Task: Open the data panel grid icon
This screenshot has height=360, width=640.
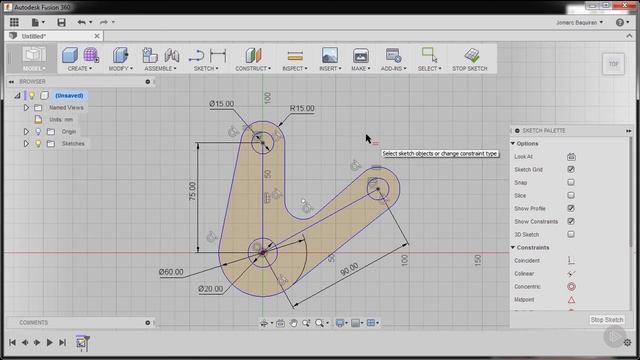Action: 14,22
